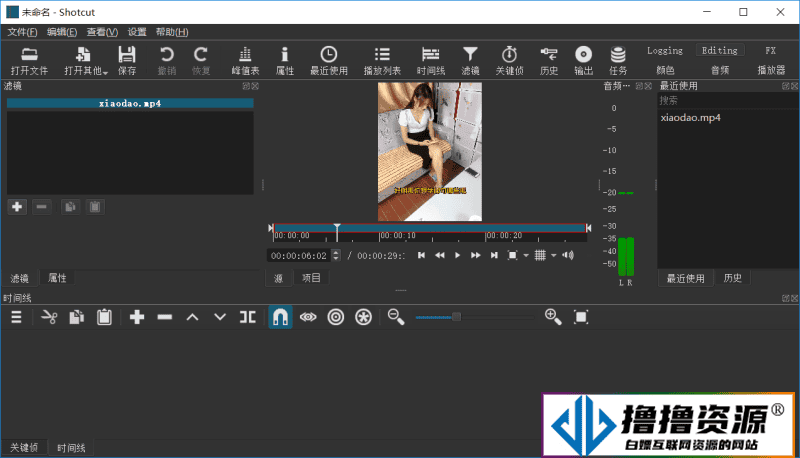This screenshot has width=800, height=458.
Task: Open player volume control
Action: point(568,255)
